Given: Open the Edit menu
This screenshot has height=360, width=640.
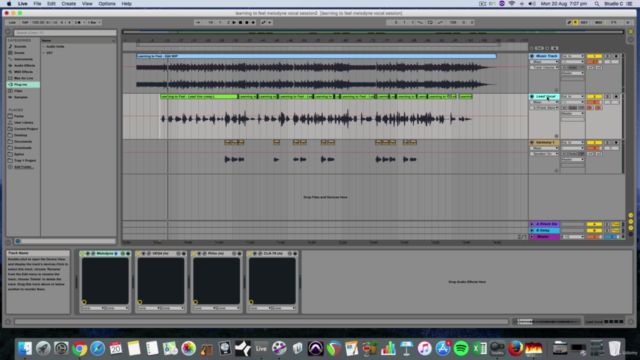Looking at the screenshot, I should pyautogui.click(x=51, y=4).
